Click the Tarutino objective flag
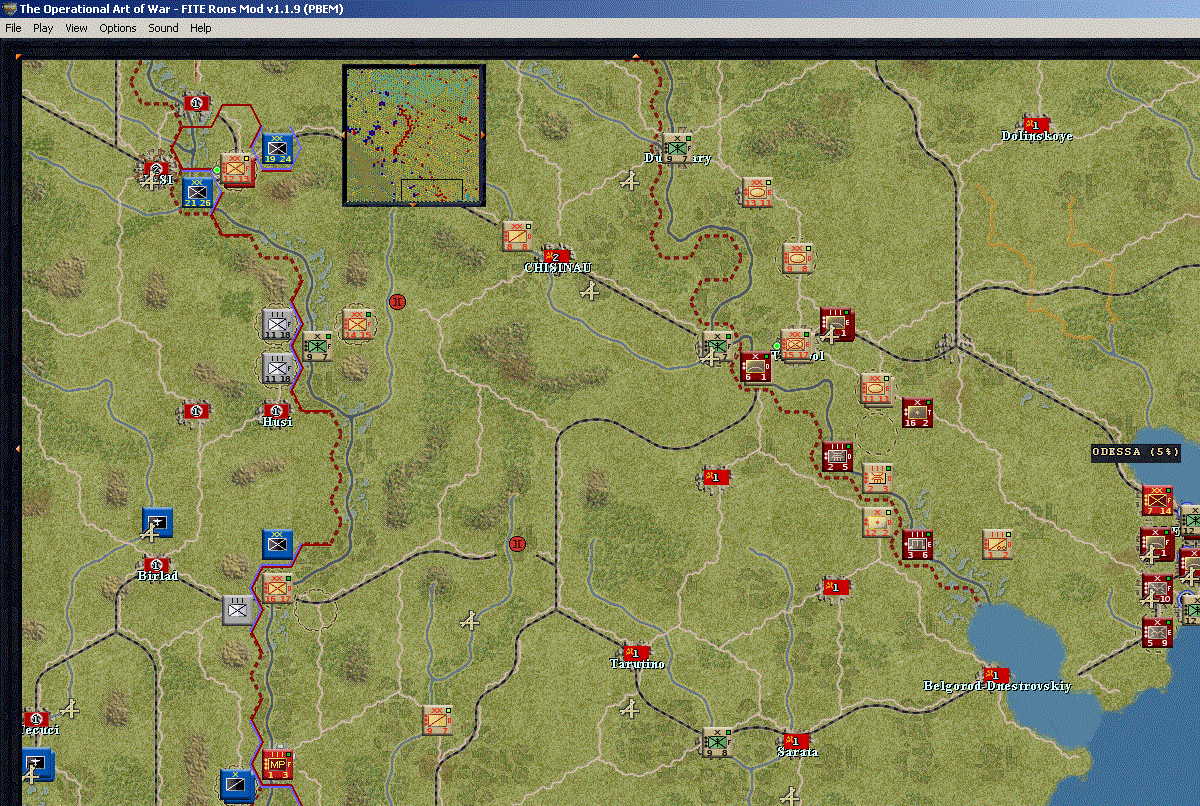1200x806 pixels. click(635, 652)
